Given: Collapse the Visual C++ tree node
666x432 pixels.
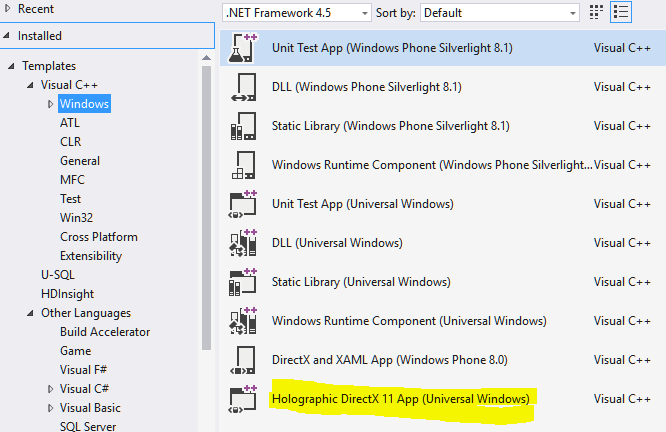Looking at the screenshot, I should pyautogui.click(x=30, y=85).
